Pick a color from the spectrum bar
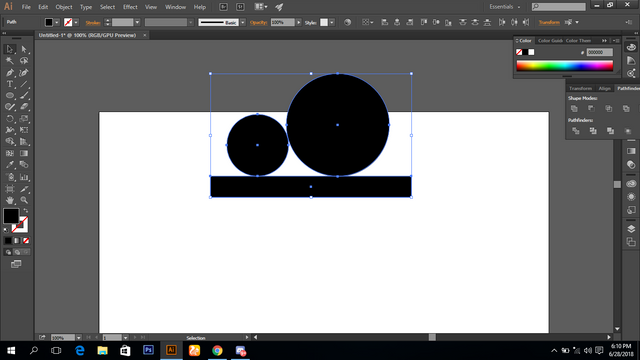Viewport: 640px width, 360px height. (x=564, y=66)
